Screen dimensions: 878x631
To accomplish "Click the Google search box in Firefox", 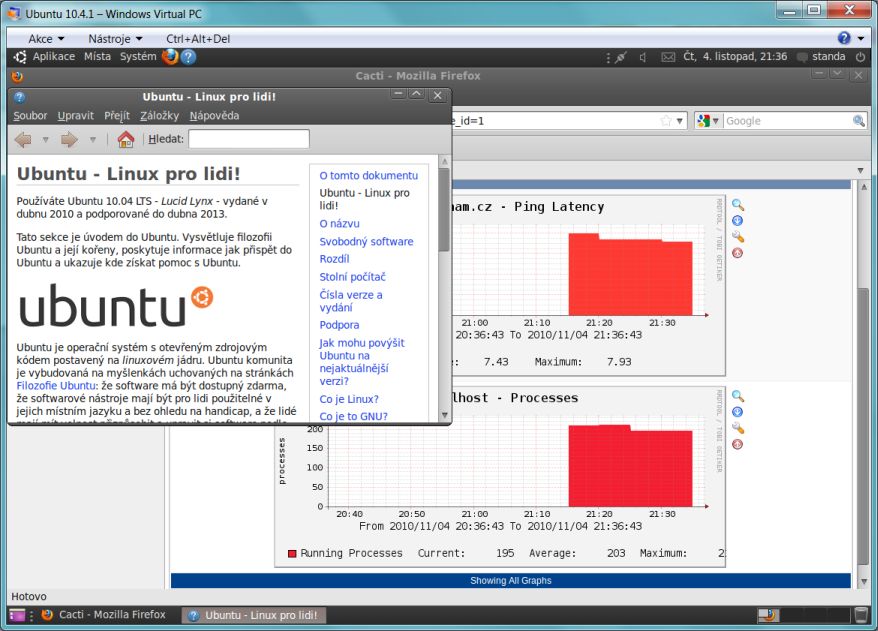I will [788, 121].
